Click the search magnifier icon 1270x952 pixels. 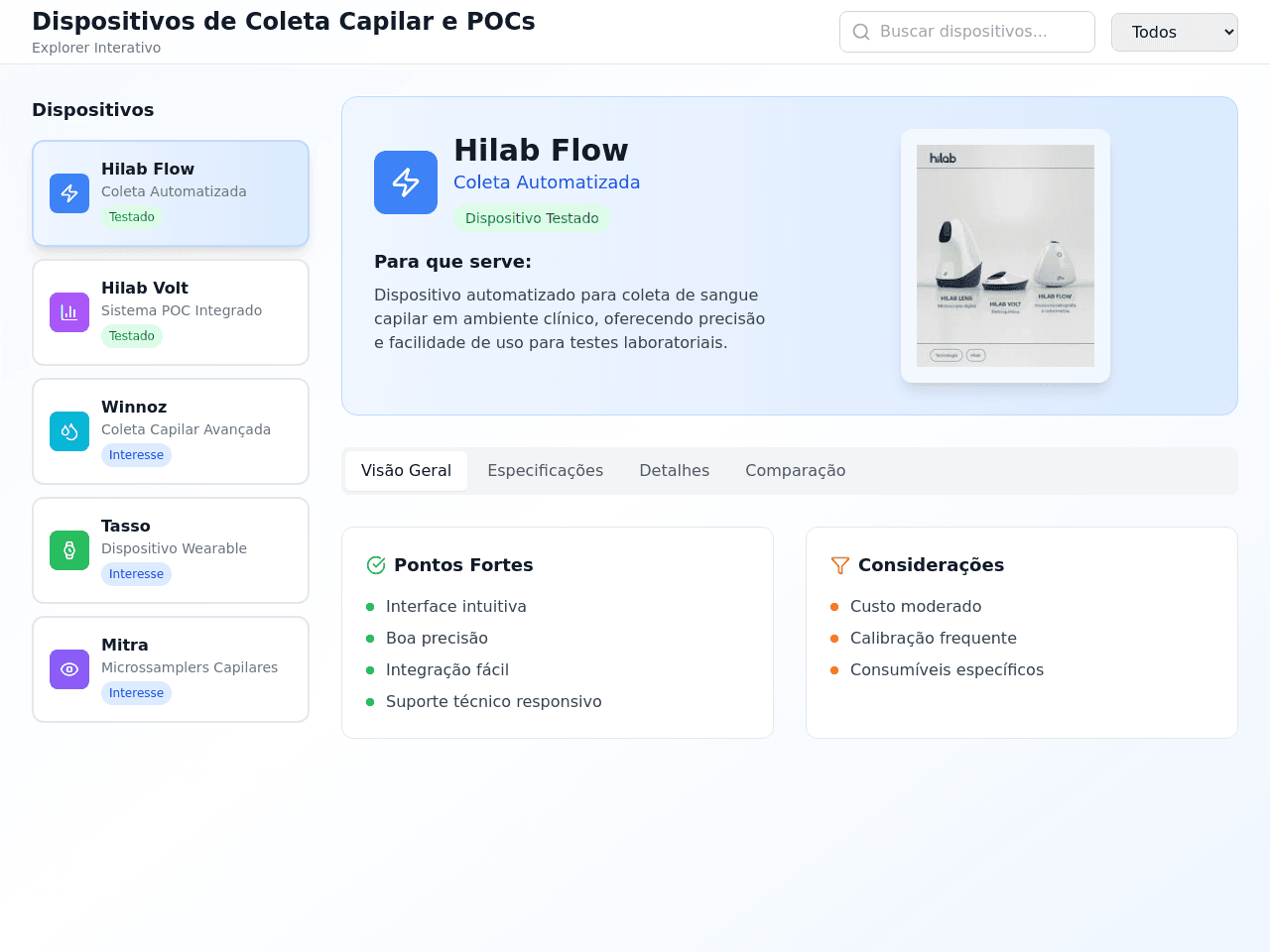pos(861,32)
